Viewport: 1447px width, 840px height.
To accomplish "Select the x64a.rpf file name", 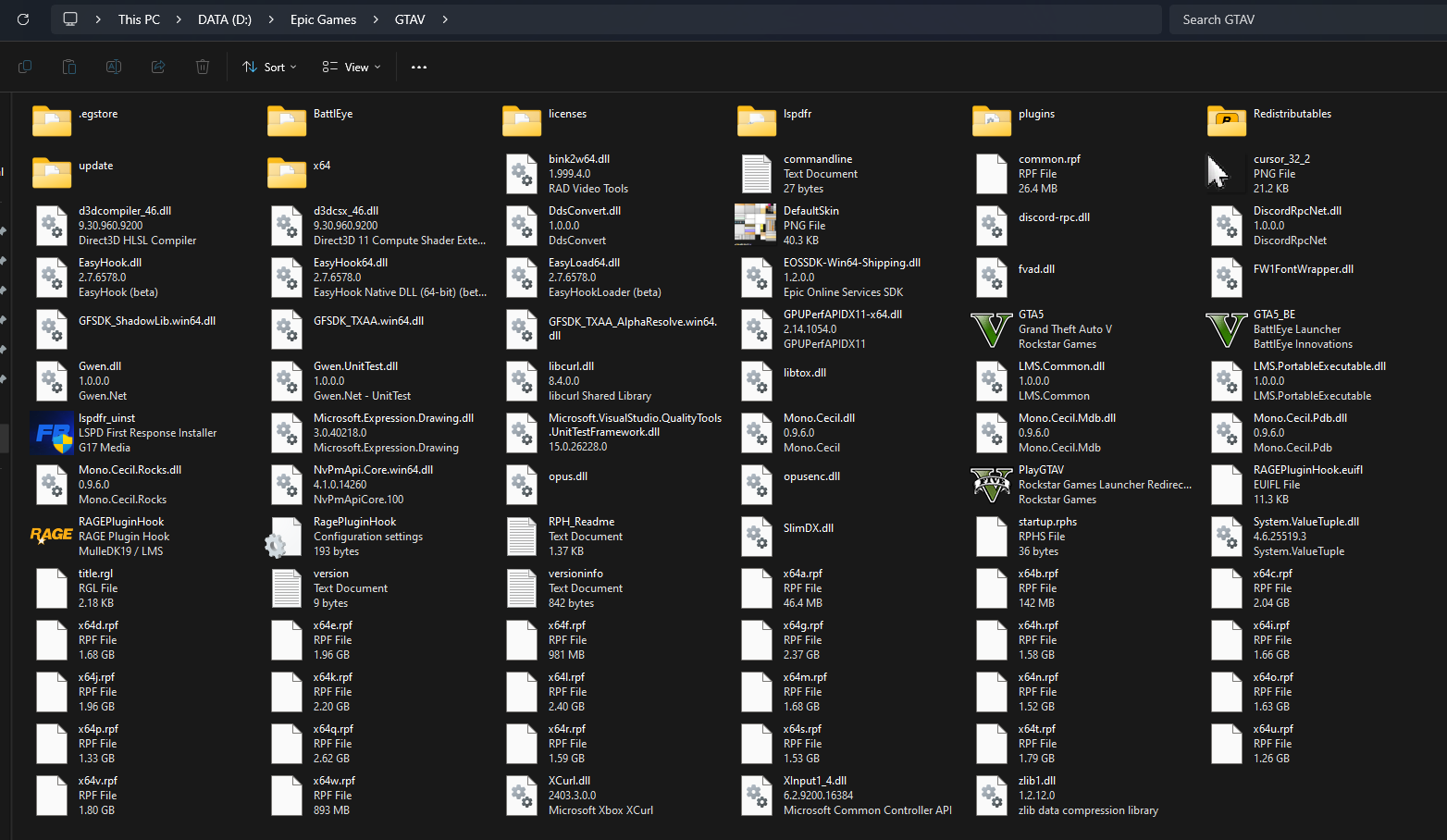I will pyautogui.click(x=802, y=574).
